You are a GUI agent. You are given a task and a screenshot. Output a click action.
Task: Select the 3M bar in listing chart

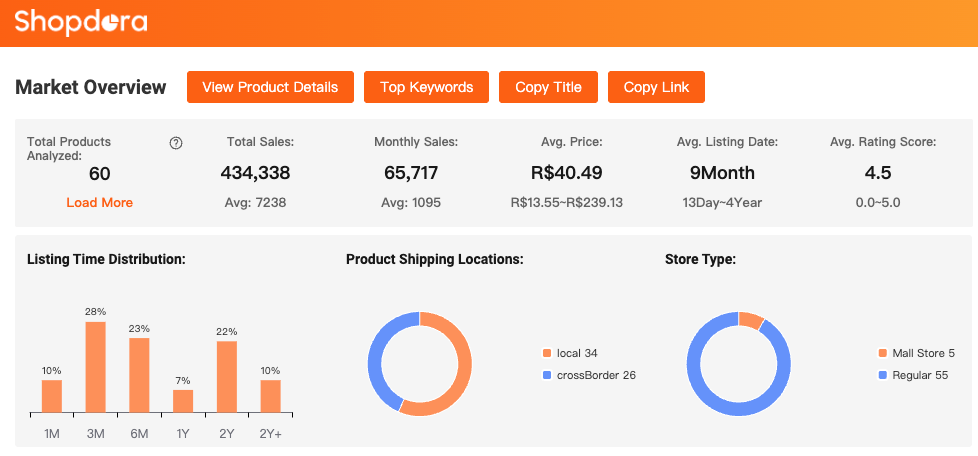(x=95, y=367)
